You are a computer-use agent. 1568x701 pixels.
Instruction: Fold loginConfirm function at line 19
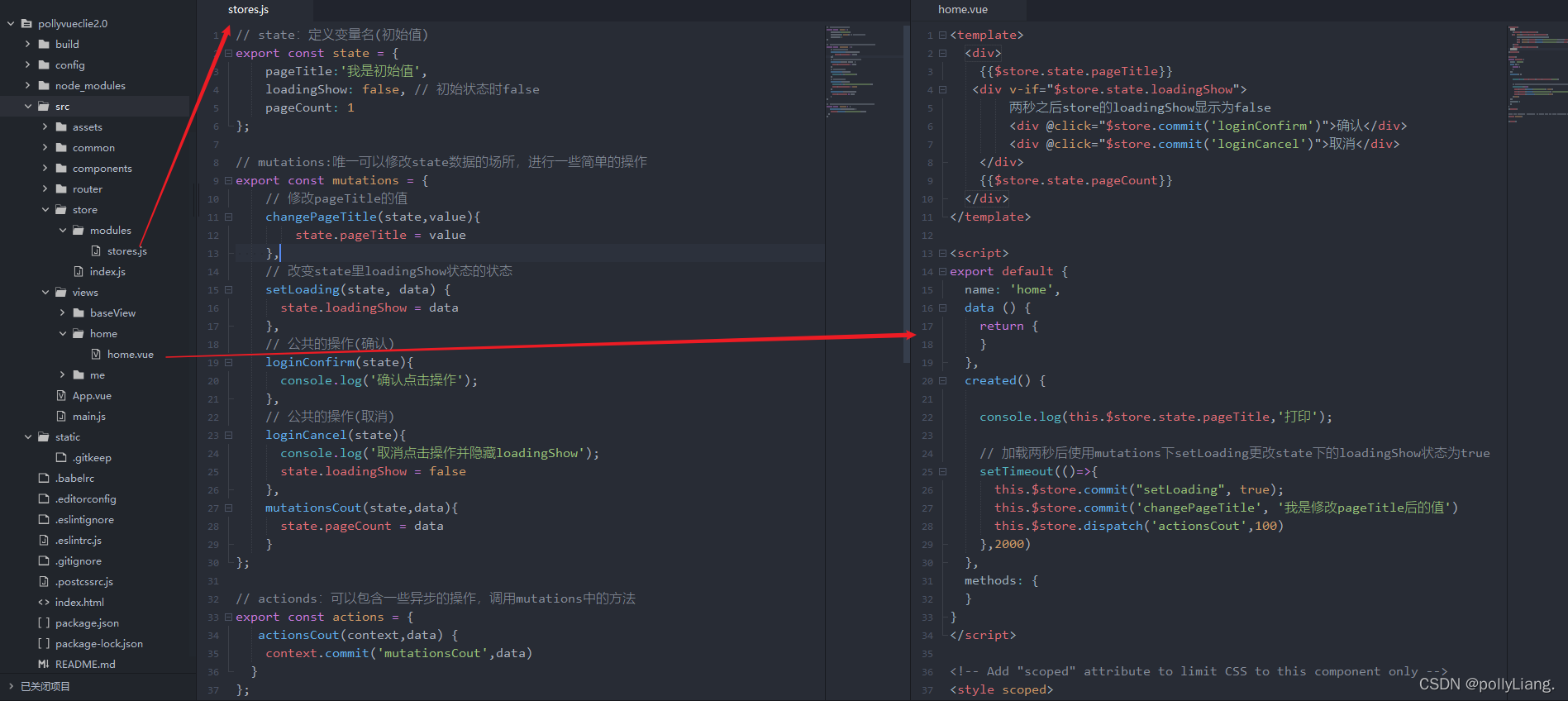point(229,362)
